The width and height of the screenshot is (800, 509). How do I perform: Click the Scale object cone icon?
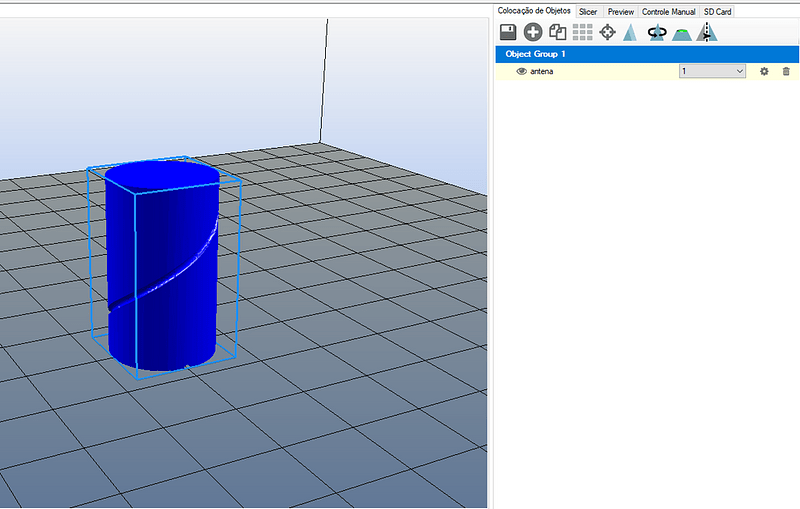pos(631,32)
